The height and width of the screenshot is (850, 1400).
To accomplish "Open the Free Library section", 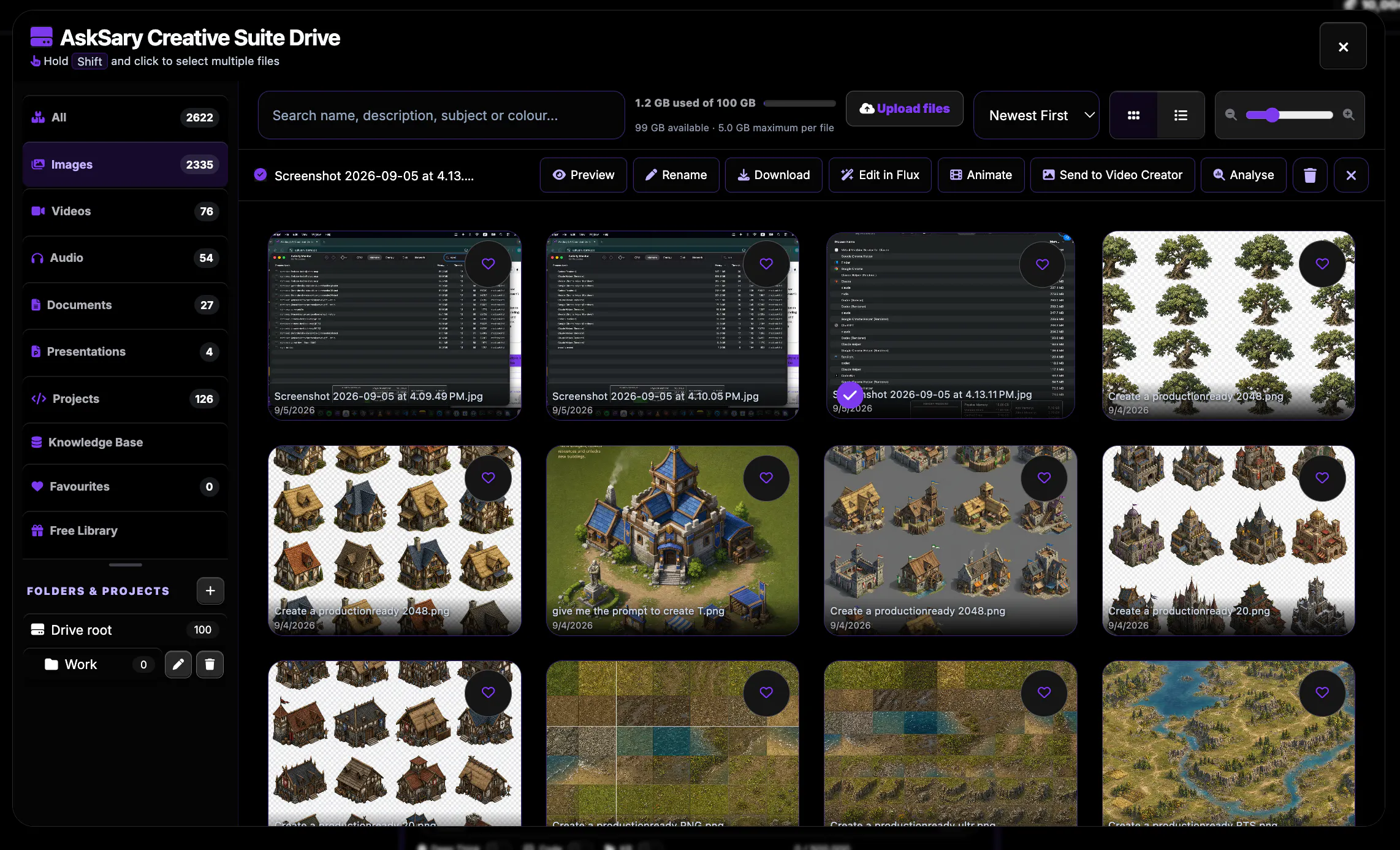I will (x=125, y=530).
